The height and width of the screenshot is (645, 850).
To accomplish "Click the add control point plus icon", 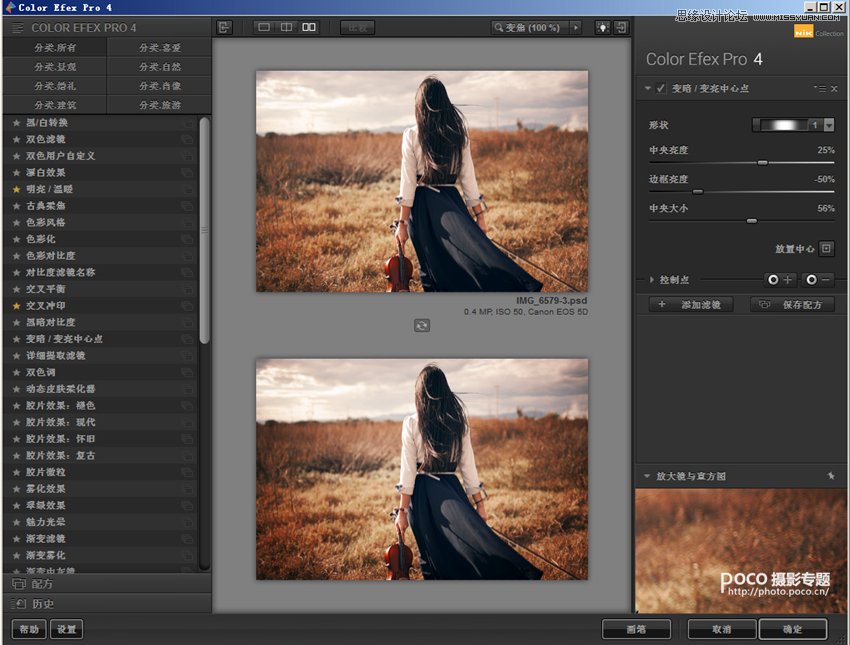I will (x=780, y=280).
